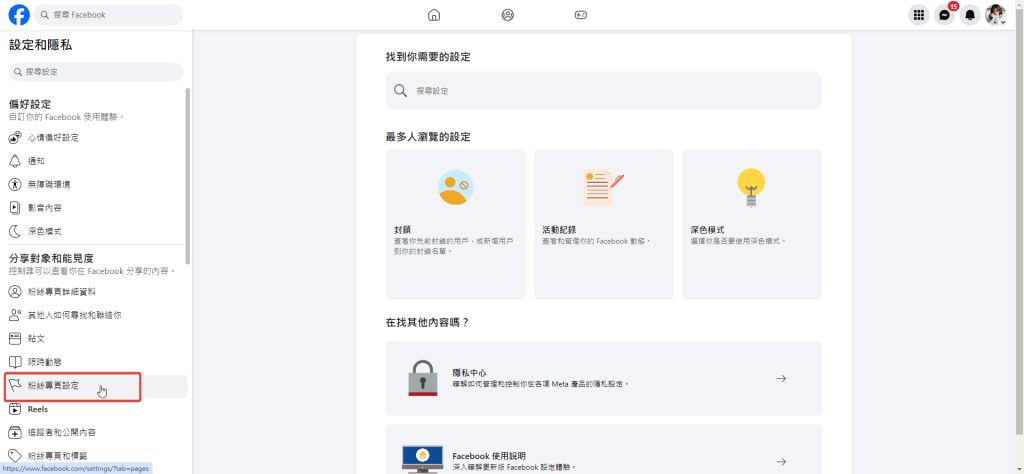Open the 封鎖 settings card
The width and height of the screenshot is (1024, 474).
point(455,224)
